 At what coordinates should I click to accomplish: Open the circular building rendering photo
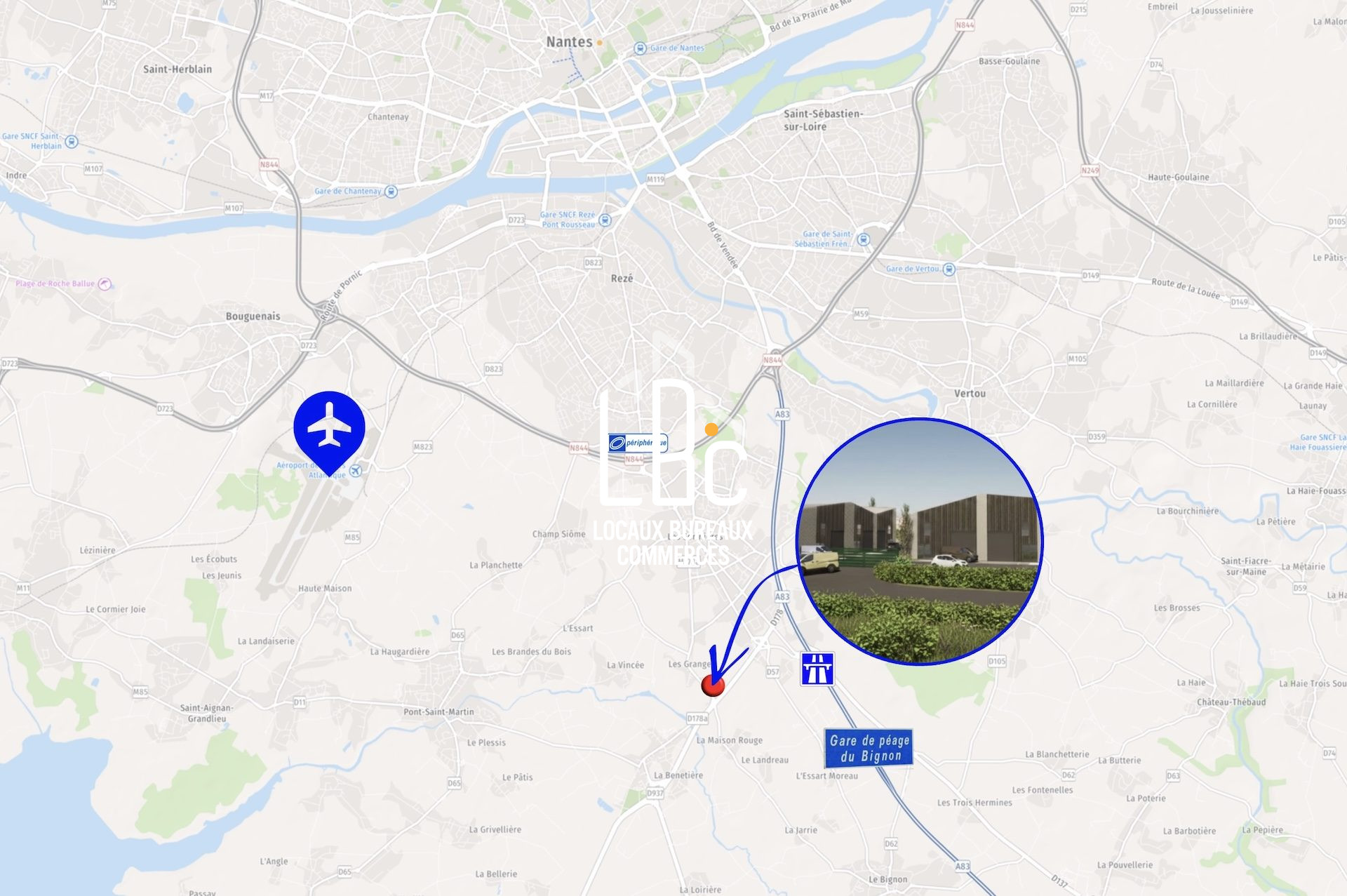(x=920, y=542)
